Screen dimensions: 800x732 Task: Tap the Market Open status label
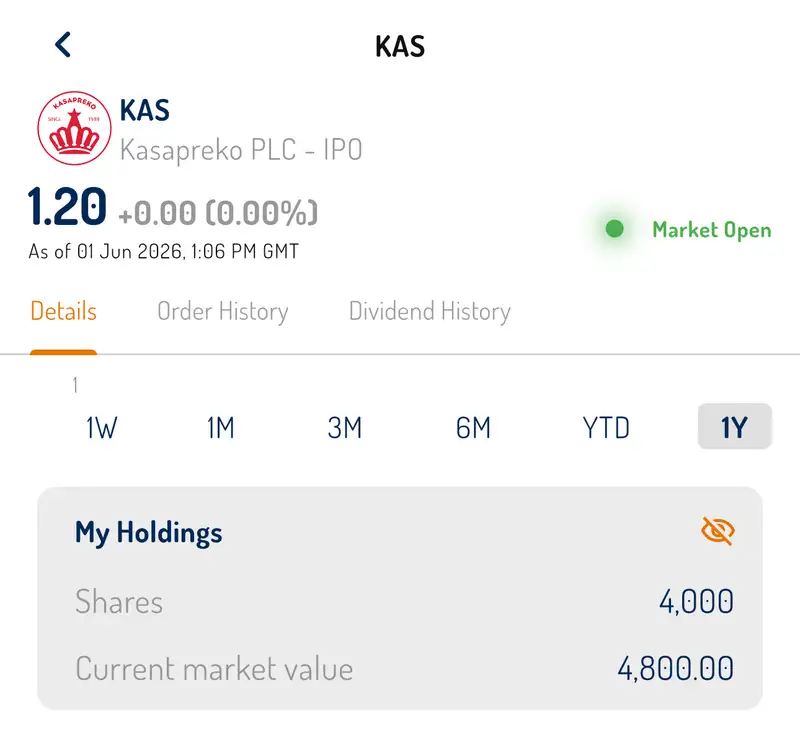(x=712, y=230)
